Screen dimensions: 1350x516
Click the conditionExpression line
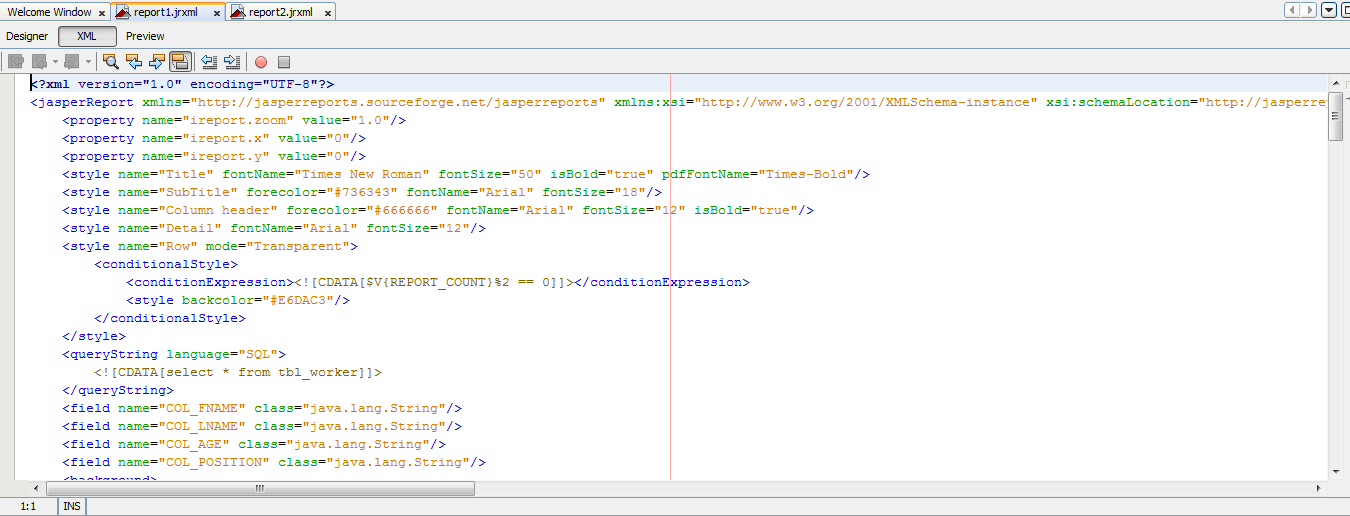(438, 282)
